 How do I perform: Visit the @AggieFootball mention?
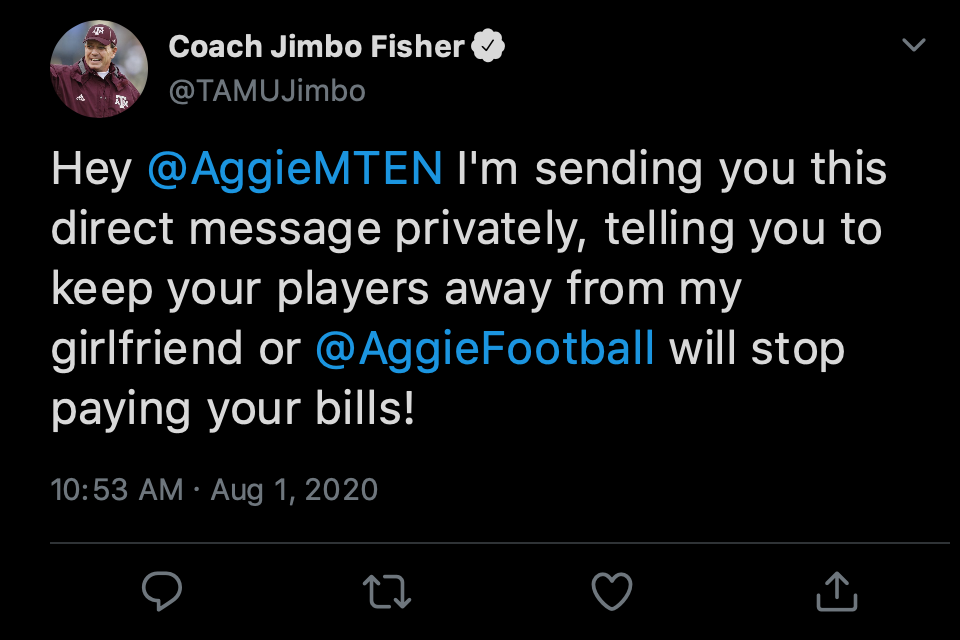(x=485, y=349)
